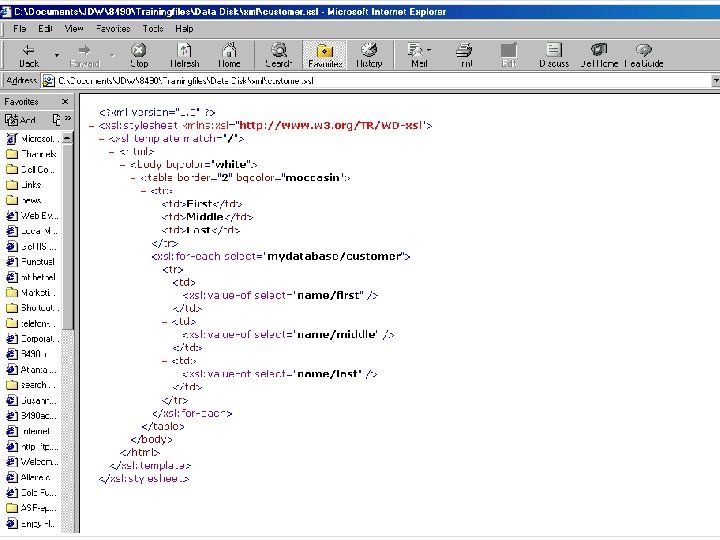Viewport: 720px width, 540px height.
Task: Open the 8490ec... favorite
Action: point(32,416)
